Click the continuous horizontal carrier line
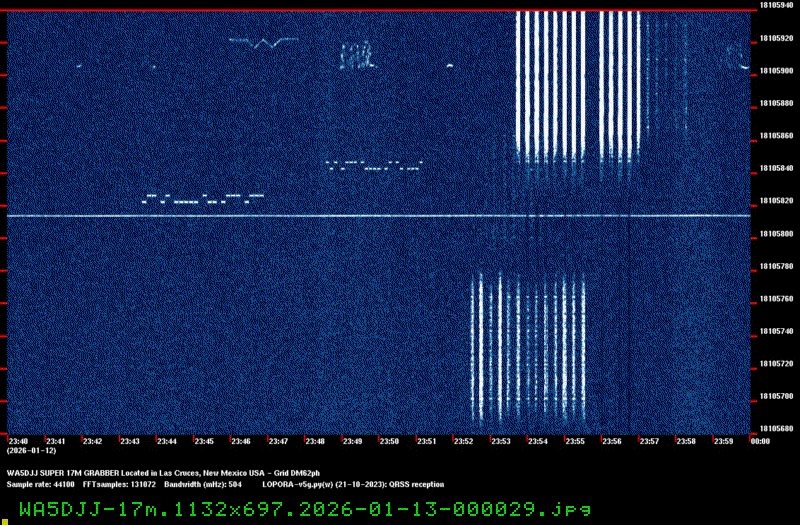Screen dimensions: 800x525 [379, 216]
